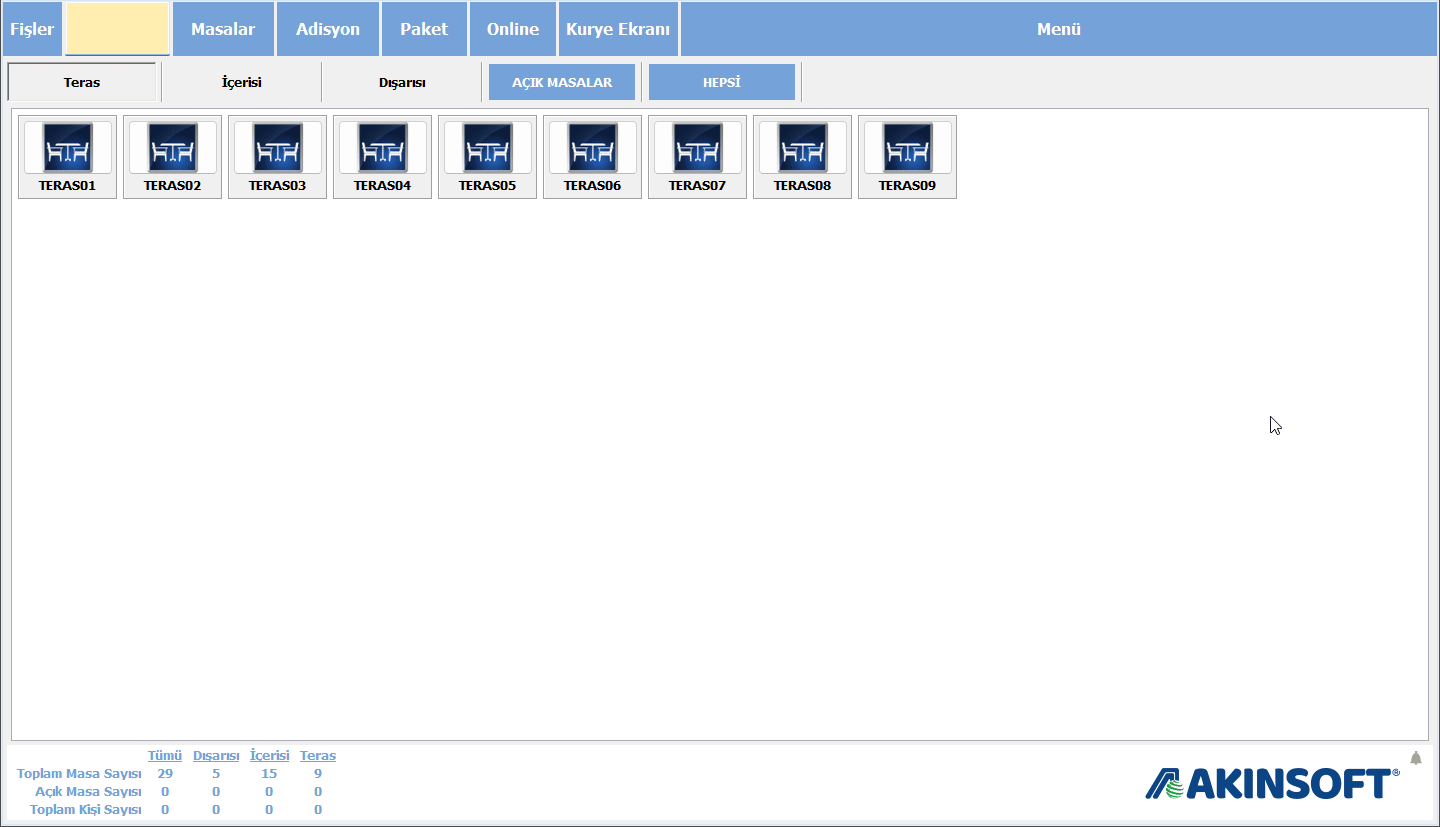Click the HEPSİ filter button

coord(722,82)
